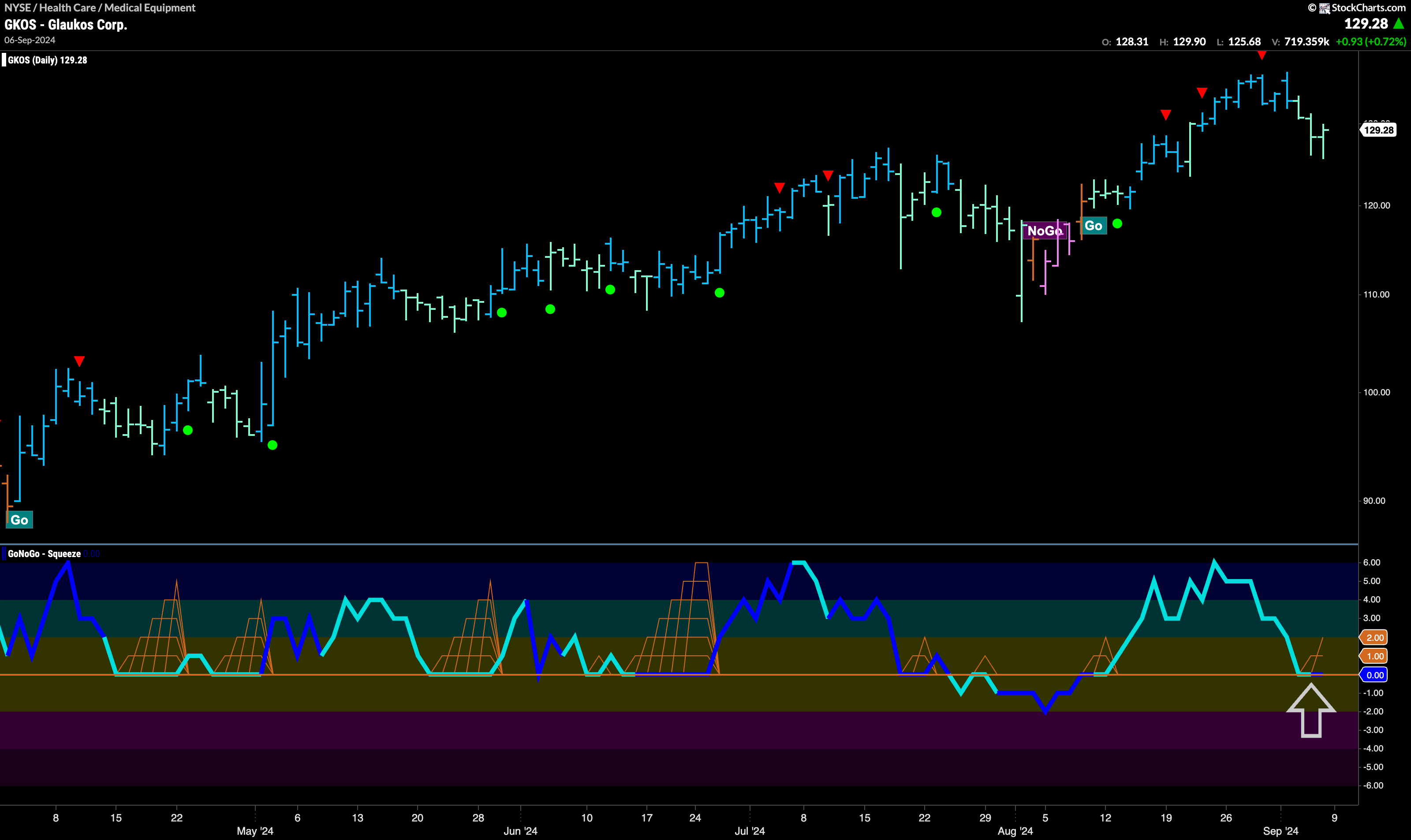1411x840 pixels.
Task: Click the Go label at chart bottom left
Action: (19, 520)
